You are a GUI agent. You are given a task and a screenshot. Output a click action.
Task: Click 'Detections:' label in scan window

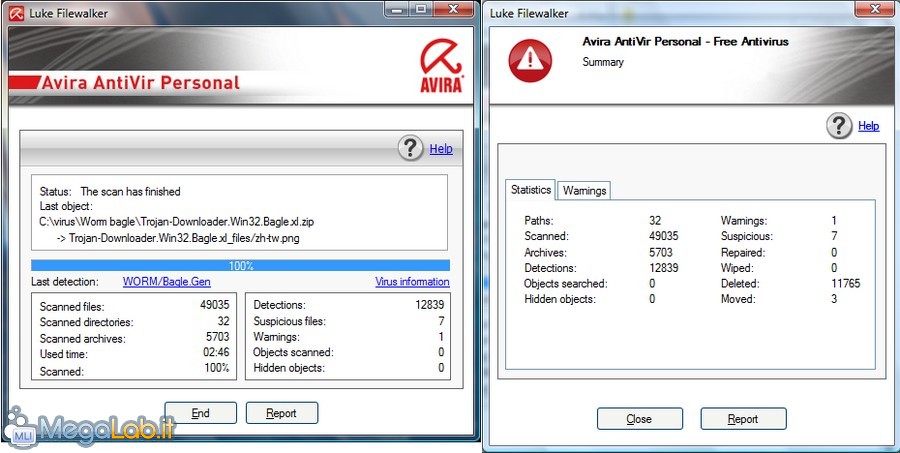point(280,305)
